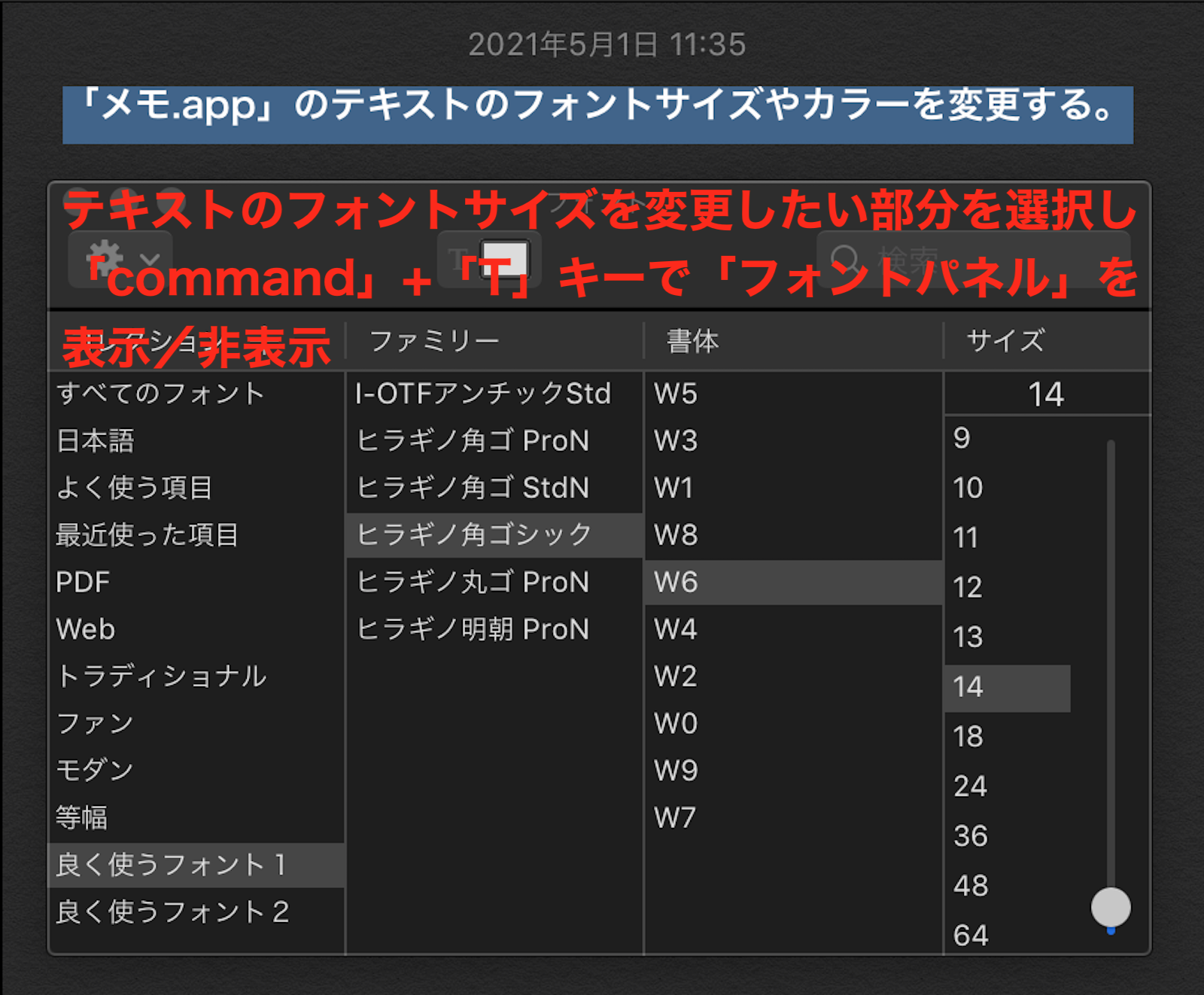Image resolution: width=1204 pixels, height=995 pixels.
Task: Pick the ファン collection
Action: (196, 723)
